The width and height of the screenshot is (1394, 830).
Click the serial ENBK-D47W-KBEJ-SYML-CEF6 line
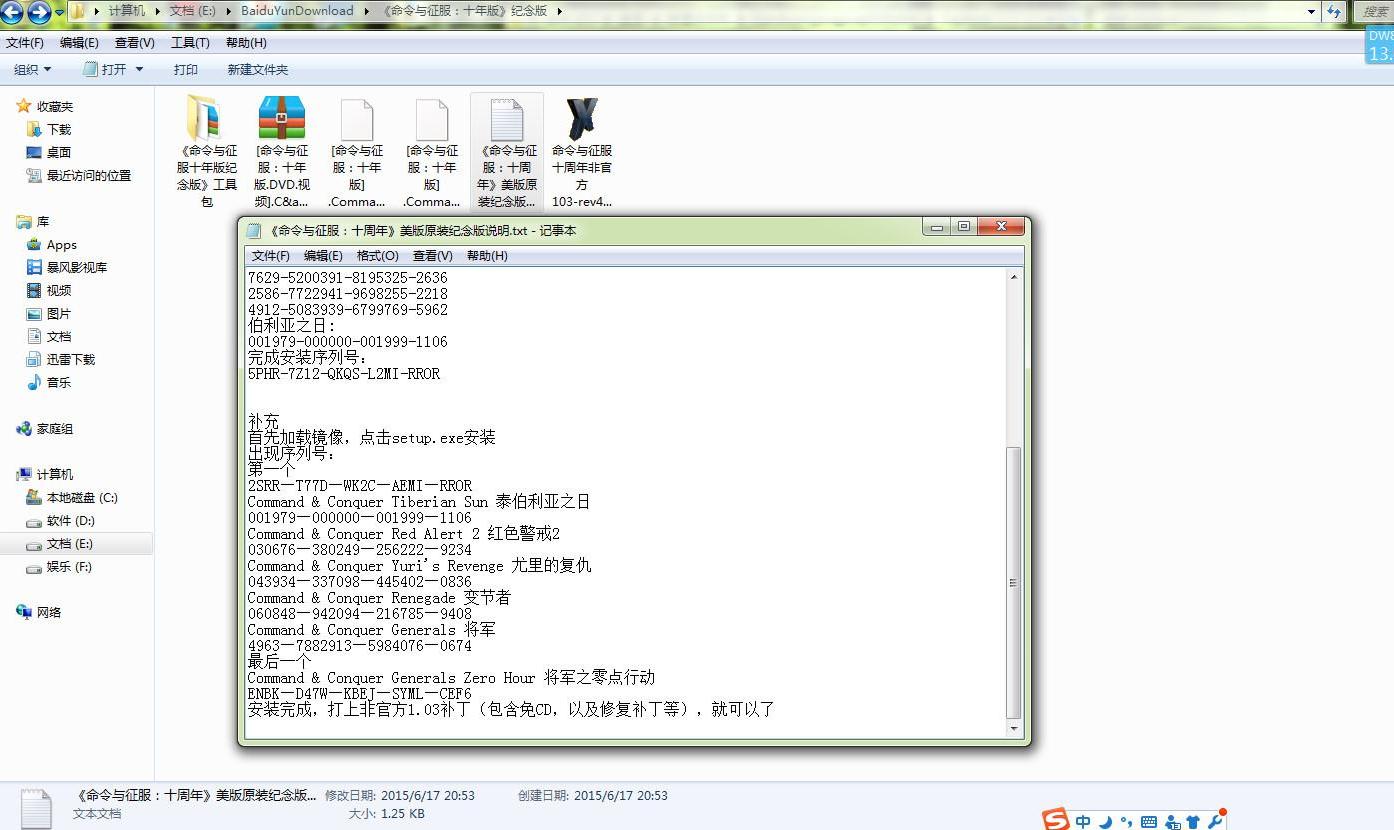360,694
